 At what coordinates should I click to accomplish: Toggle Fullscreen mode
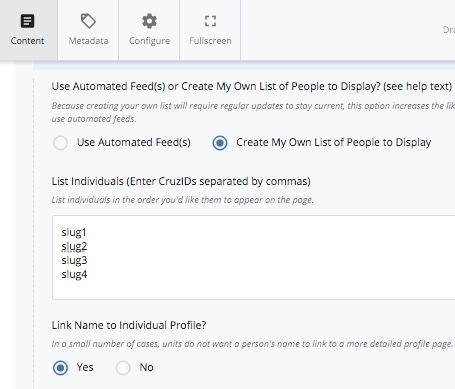coord(210,30)
